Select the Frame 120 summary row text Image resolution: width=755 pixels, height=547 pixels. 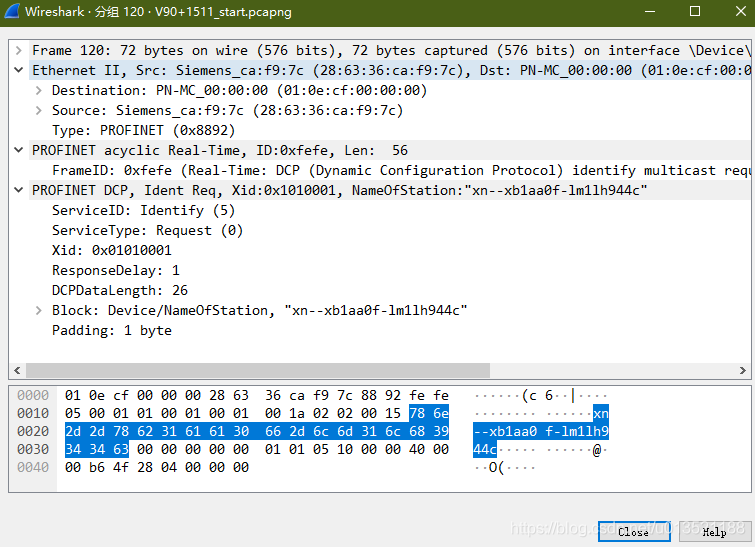[389, 50]
